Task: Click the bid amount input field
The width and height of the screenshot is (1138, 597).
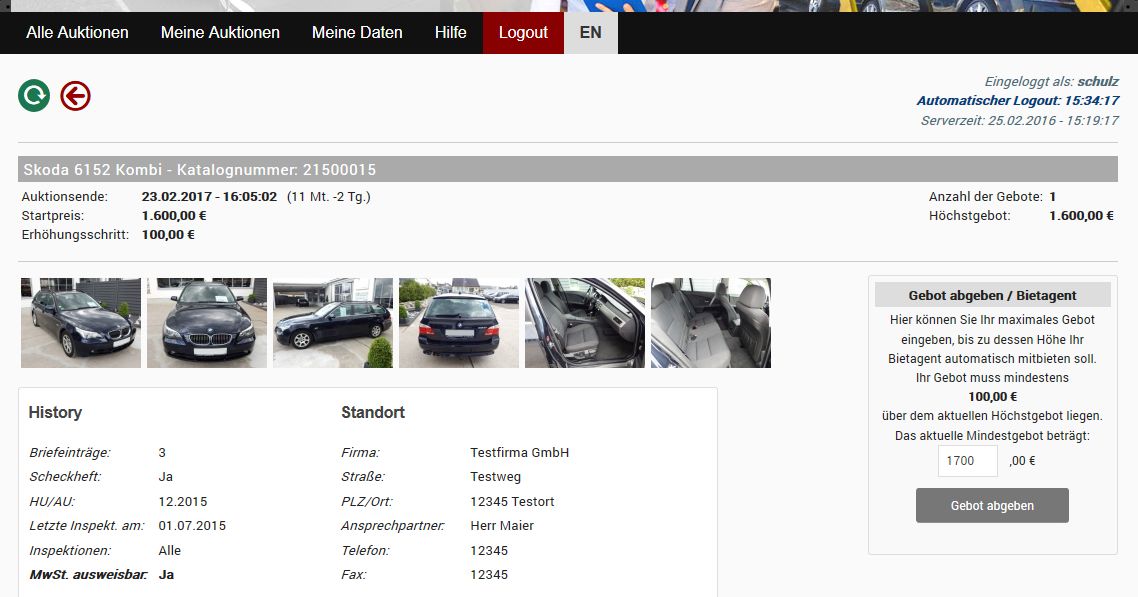Action: (x=967, y=461)
